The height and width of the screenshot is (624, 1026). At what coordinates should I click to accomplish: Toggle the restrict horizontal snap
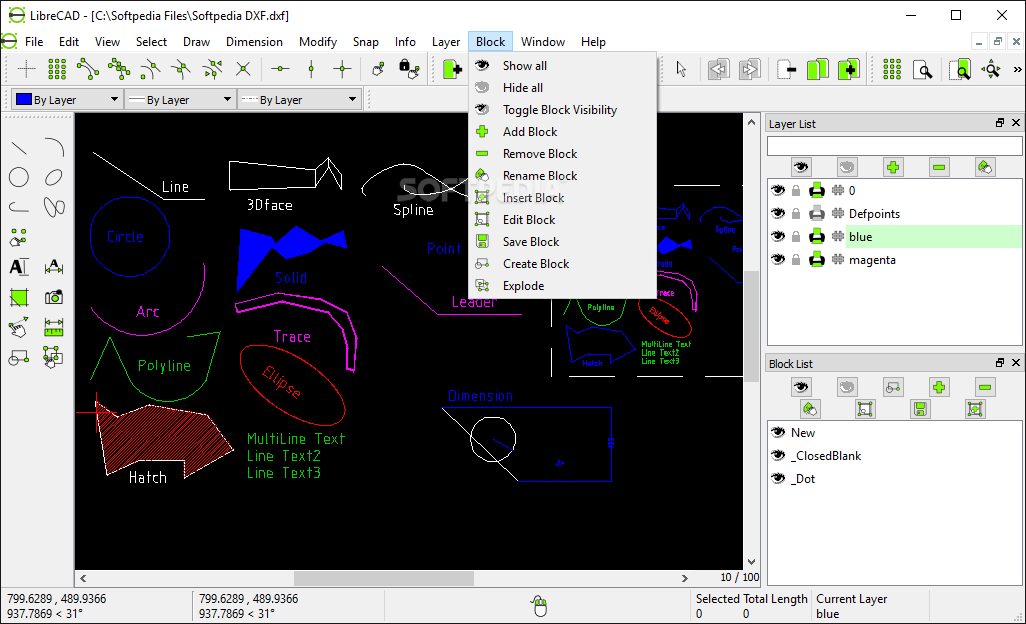coord(280,69)
